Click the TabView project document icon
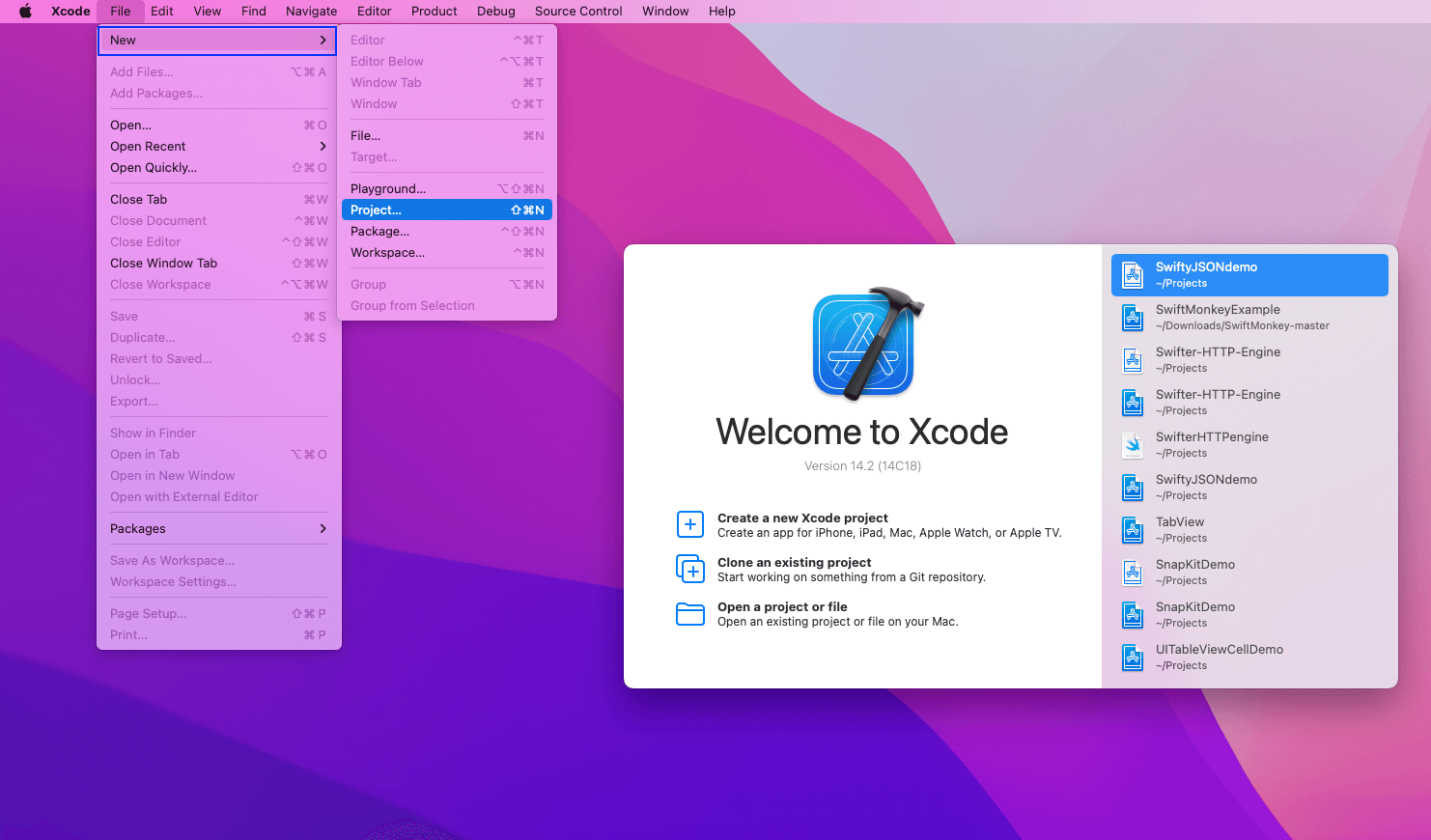Image resolution: width=1431 pixels, height=840 pixels. click(x=1132, y=530)
